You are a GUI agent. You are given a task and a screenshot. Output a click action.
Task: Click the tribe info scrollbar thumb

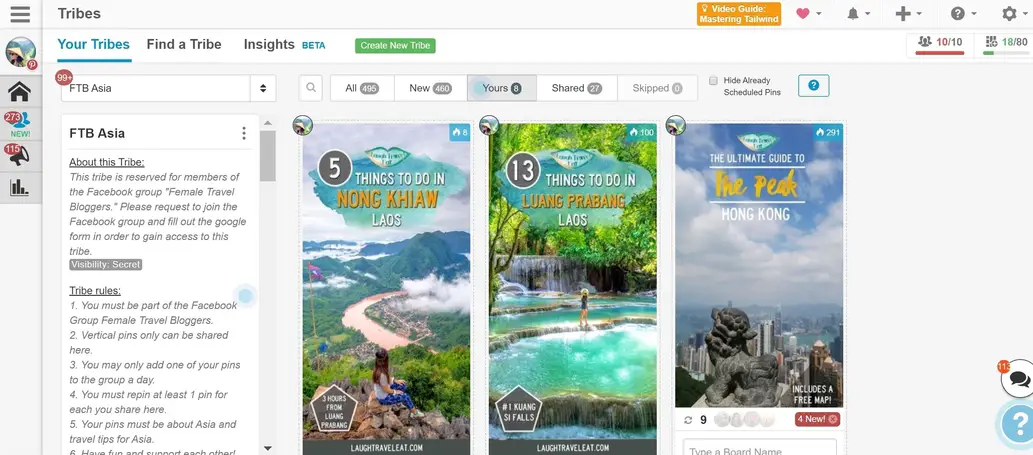[267, 156]
